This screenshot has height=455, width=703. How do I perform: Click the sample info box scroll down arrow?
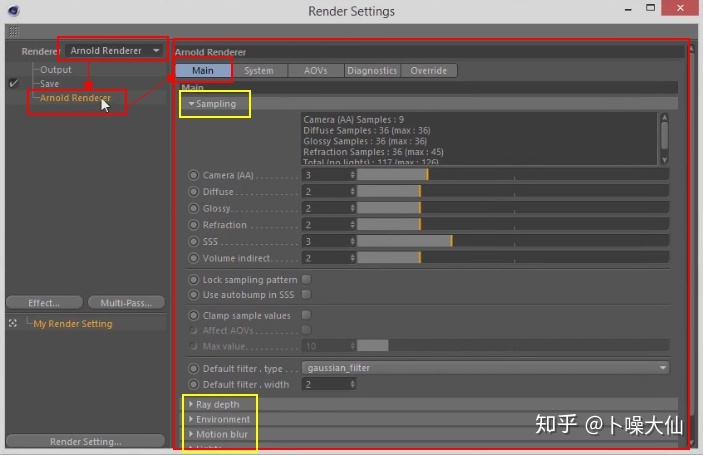[664, 160]
